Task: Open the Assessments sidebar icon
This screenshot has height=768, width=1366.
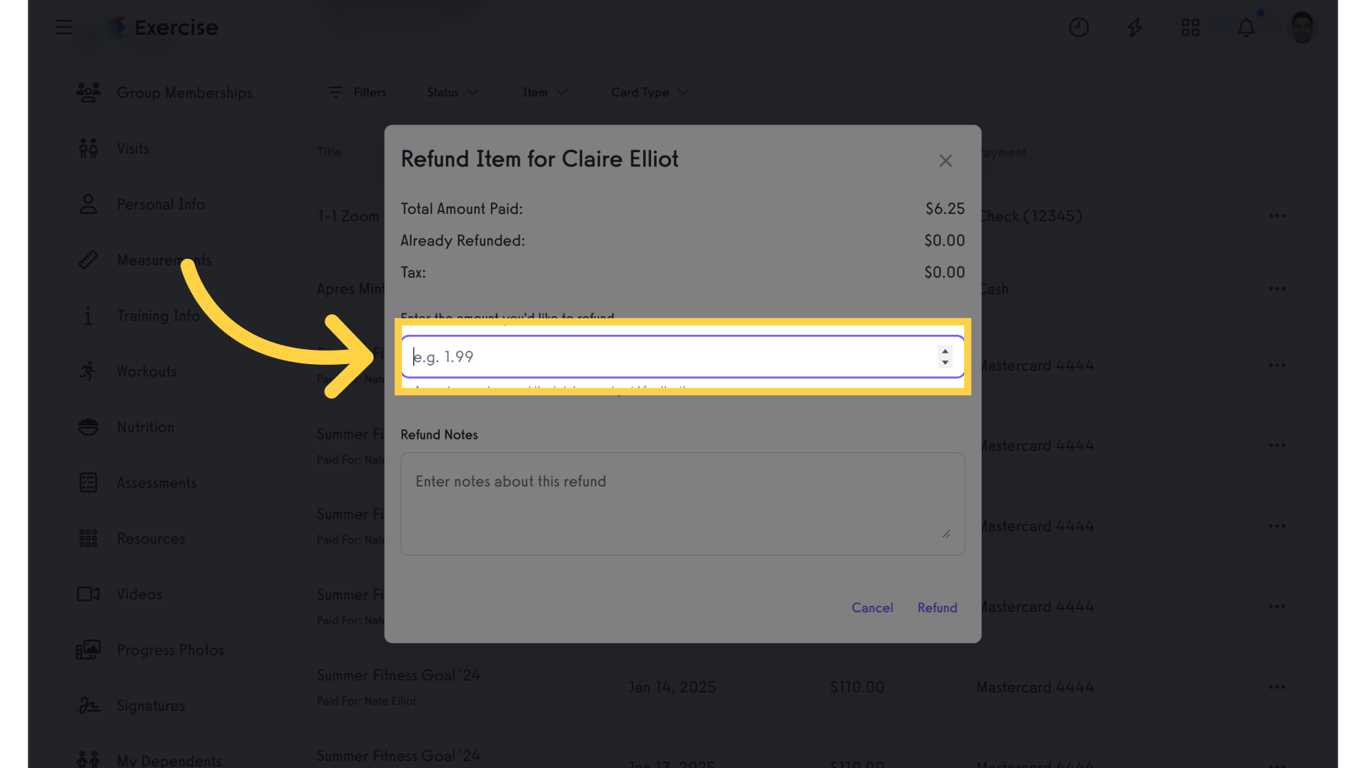Action: point(88,482)
